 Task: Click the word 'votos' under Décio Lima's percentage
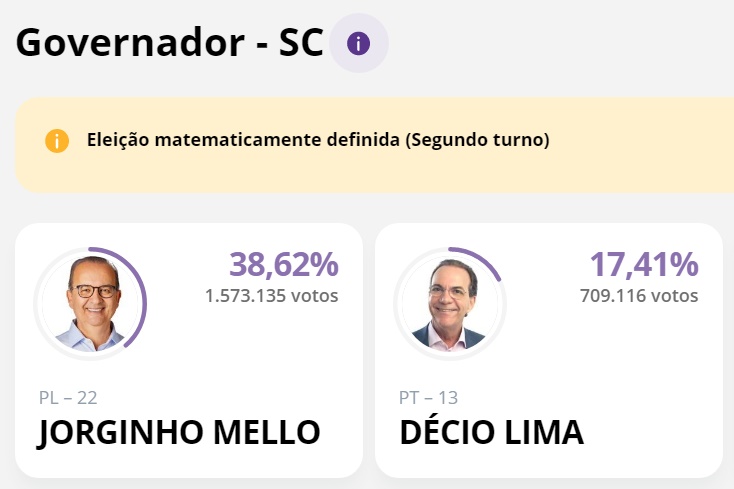pyautogui.click(x=674, y=296)
